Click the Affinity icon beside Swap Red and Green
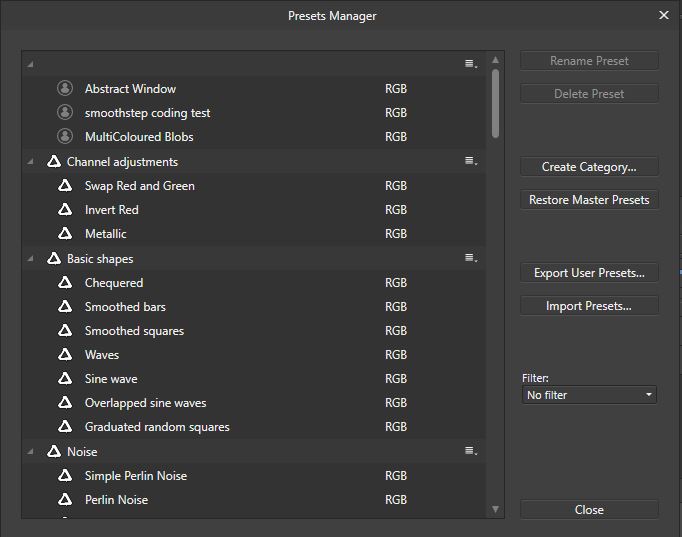The height and width of the screenshot is (537, 682). point(65,186)
